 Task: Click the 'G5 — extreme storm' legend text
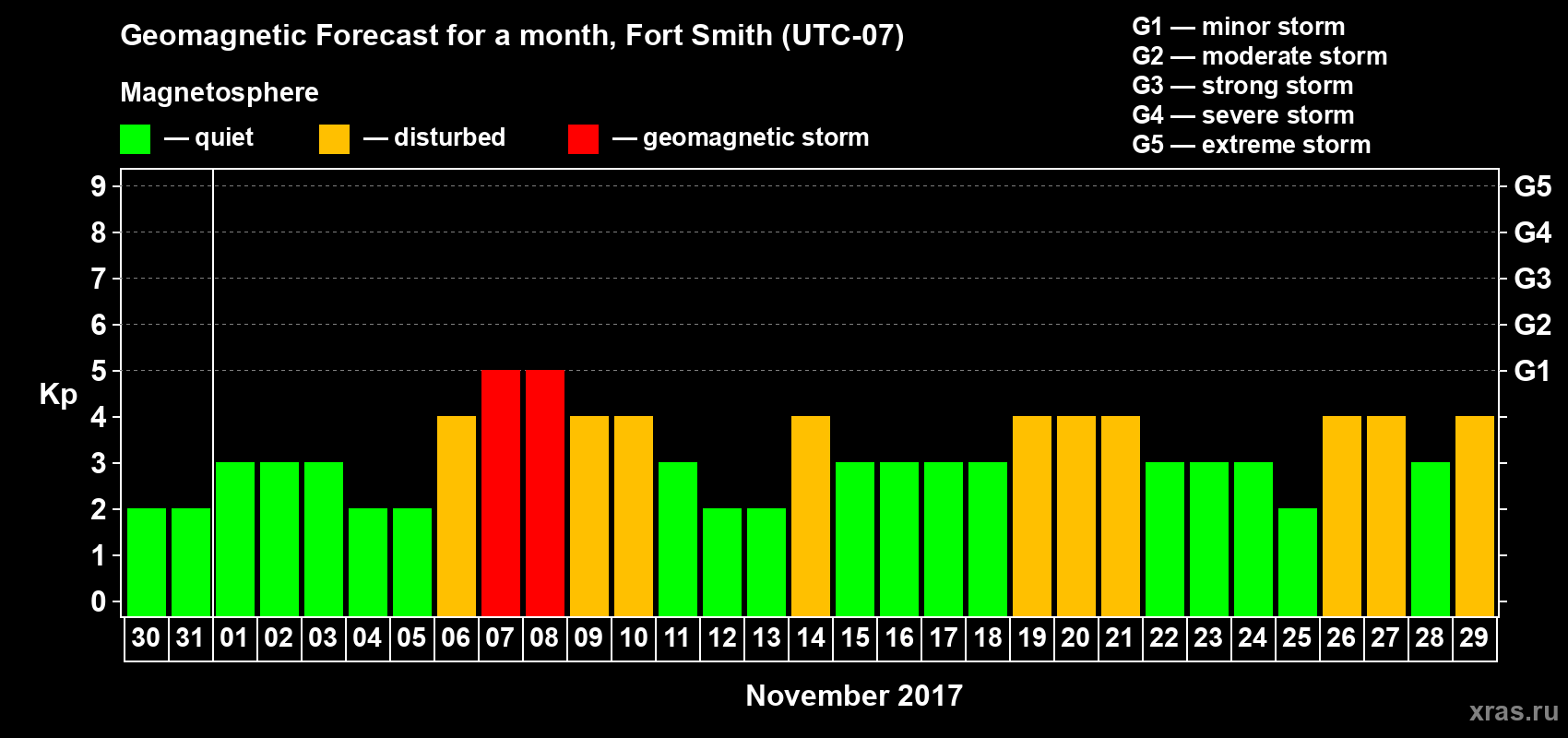1252,145
